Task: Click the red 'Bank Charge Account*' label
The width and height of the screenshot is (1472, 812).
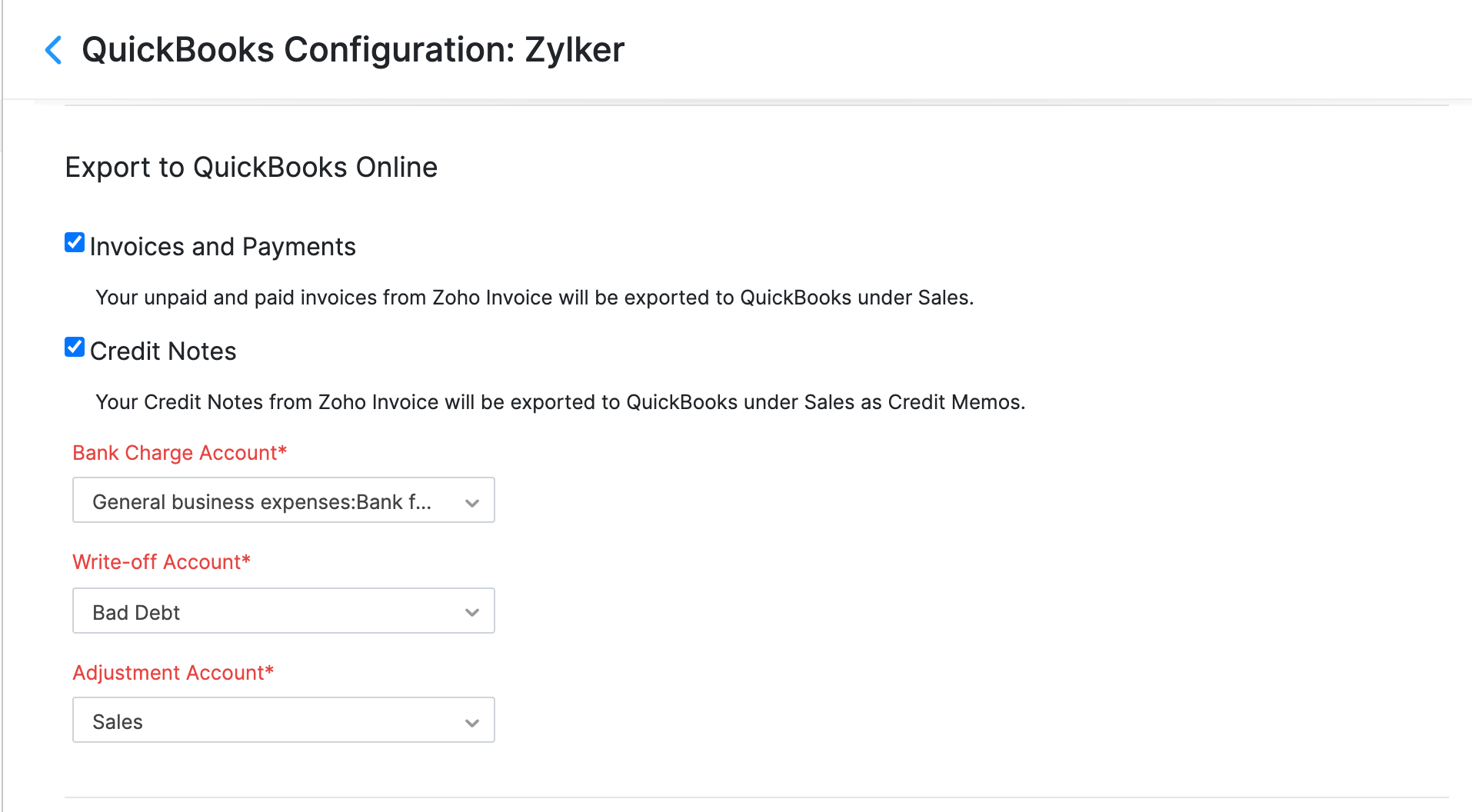Action: click(179, 453)
